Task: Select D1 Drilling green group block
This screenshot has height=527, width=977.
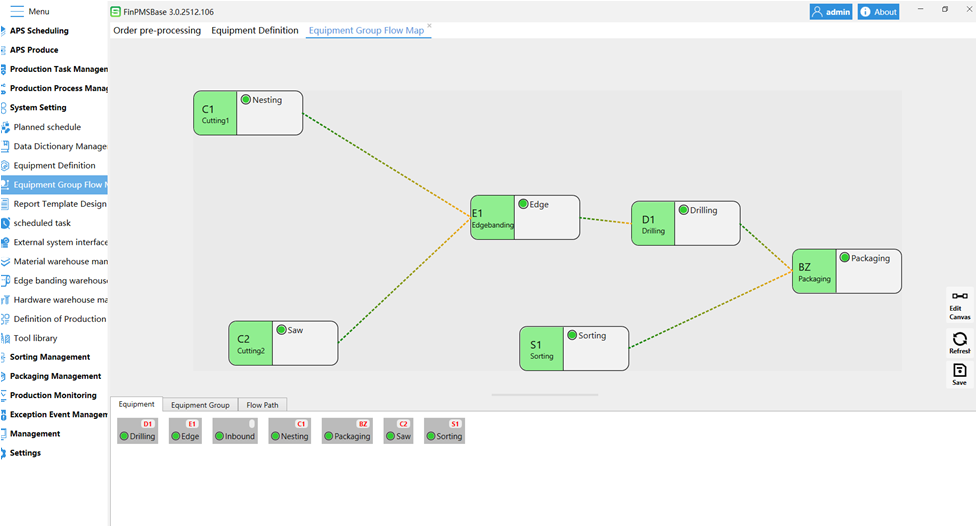Action: pyautogui.click(x=653, y=223)
